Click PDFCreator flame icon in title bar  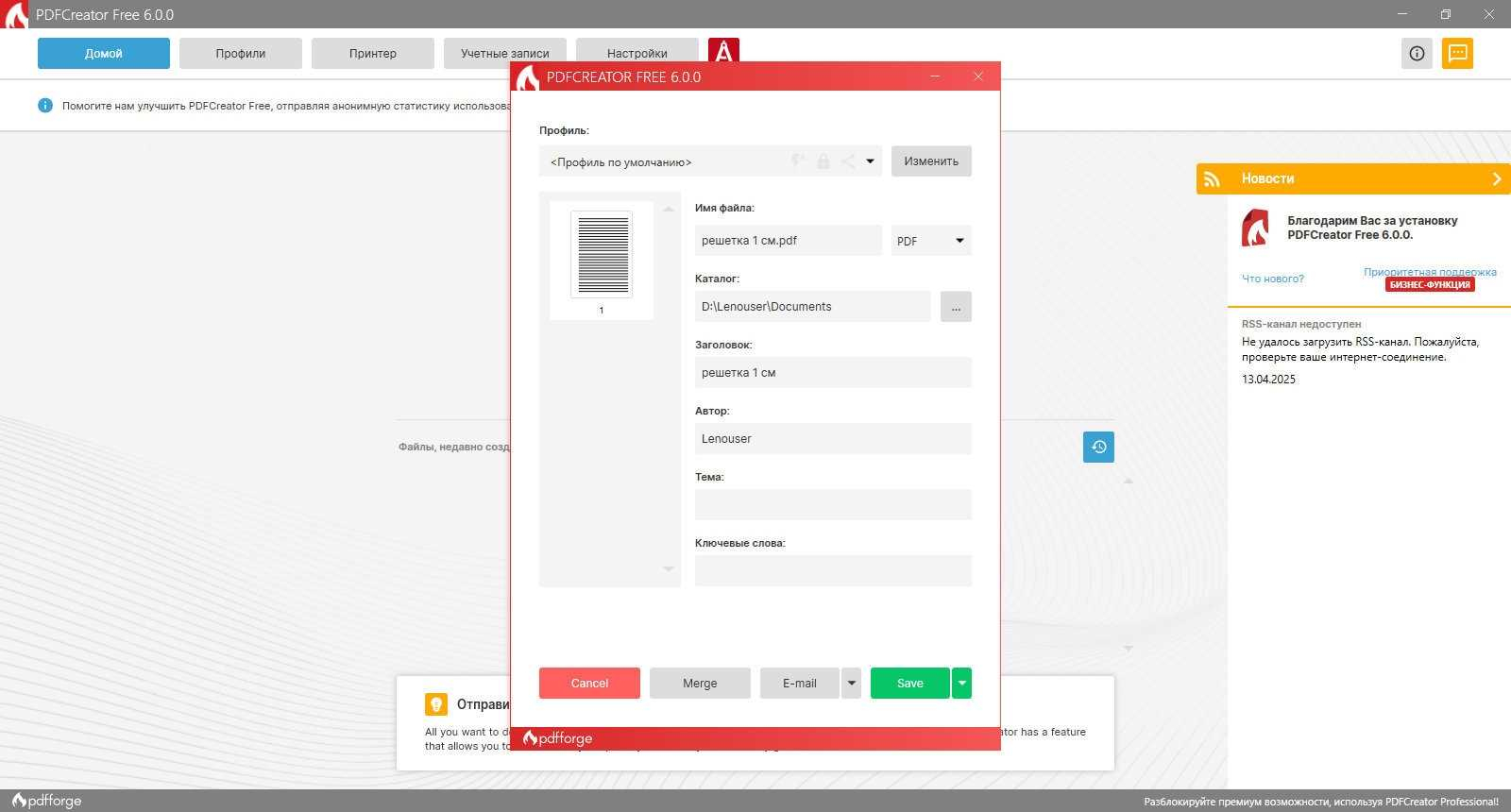tap(16, 14)
